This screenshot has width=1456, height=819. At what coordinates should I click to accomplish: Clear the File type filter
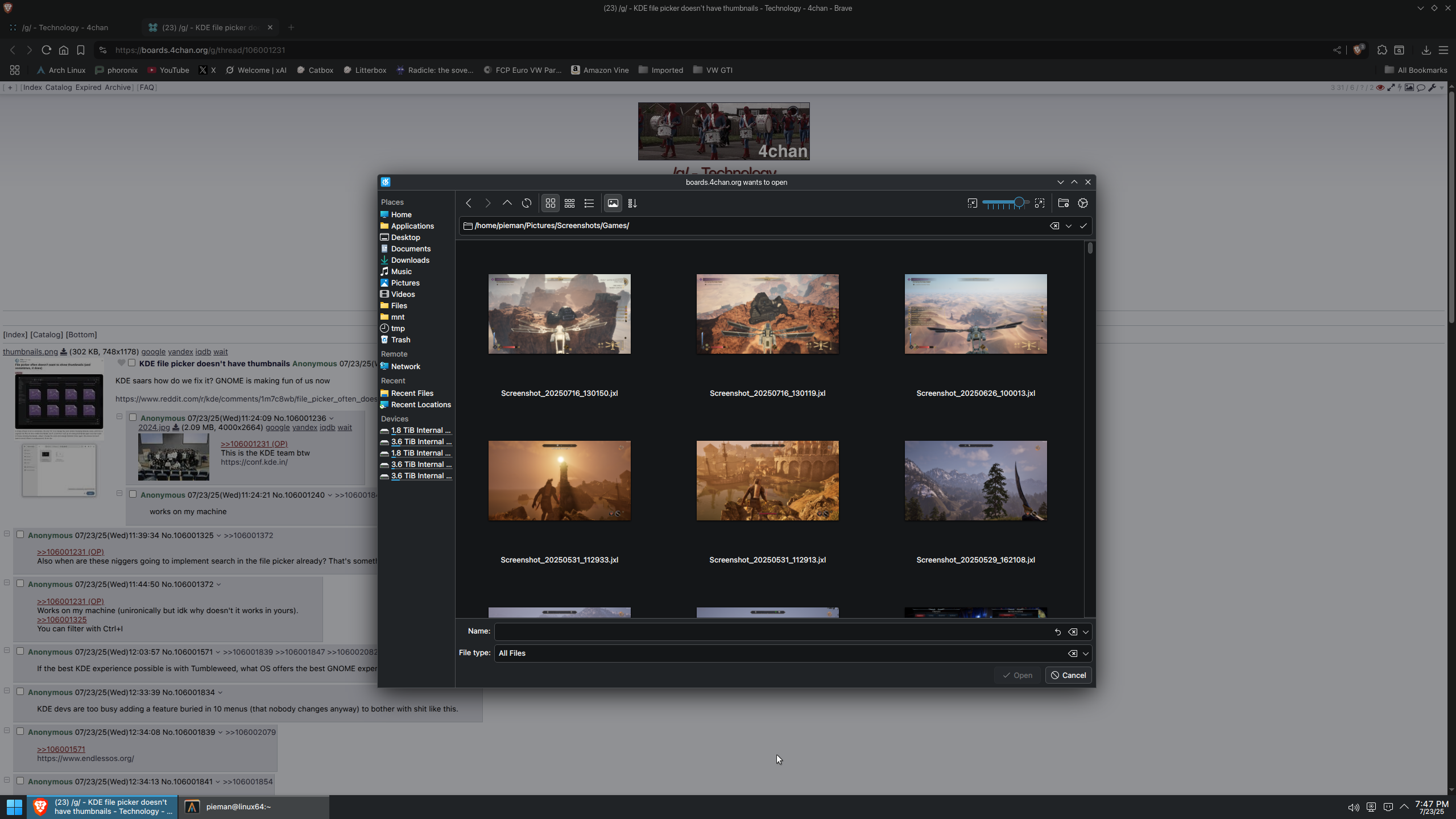(1073, 653)
